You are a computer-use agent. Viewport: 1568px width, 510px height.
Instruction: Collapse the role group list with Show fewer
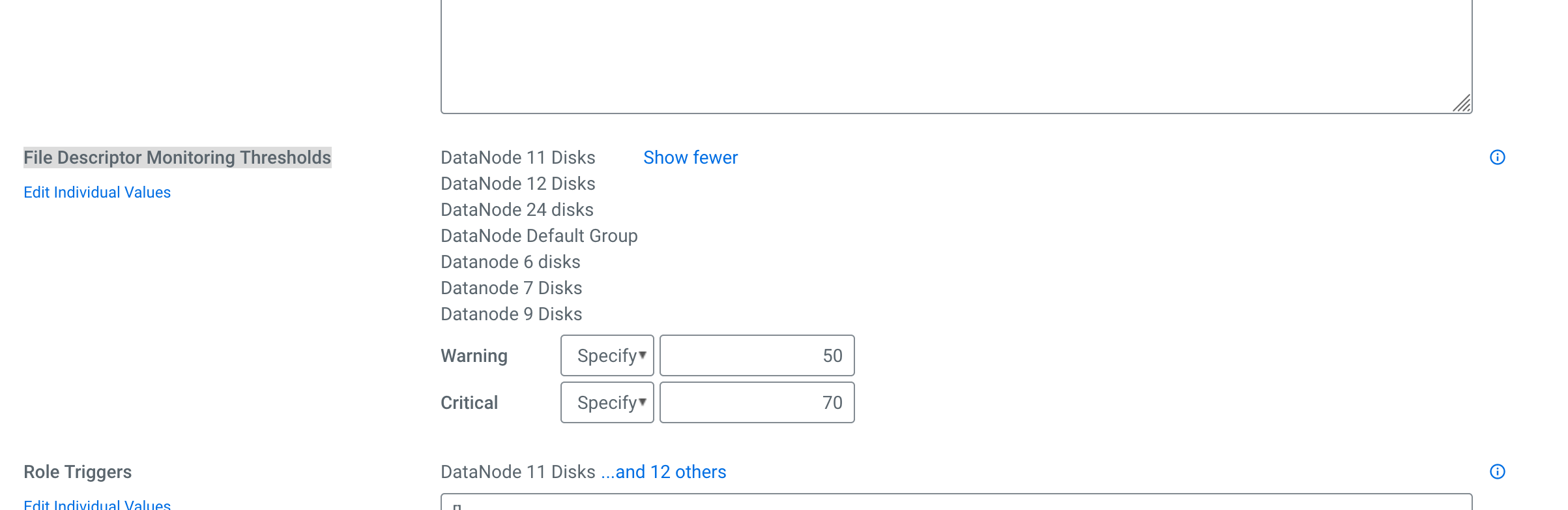[x=690, y=157]
